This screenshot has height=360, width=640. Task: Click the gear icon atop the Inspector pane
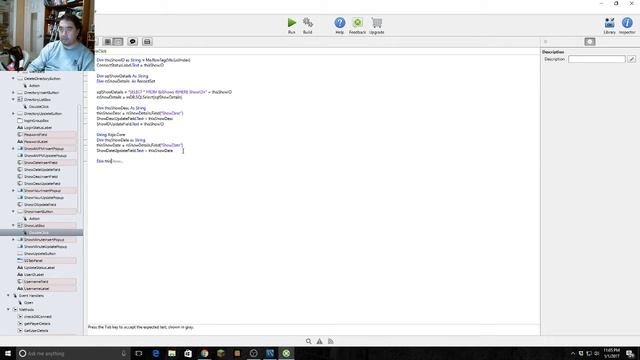(590, 42)
